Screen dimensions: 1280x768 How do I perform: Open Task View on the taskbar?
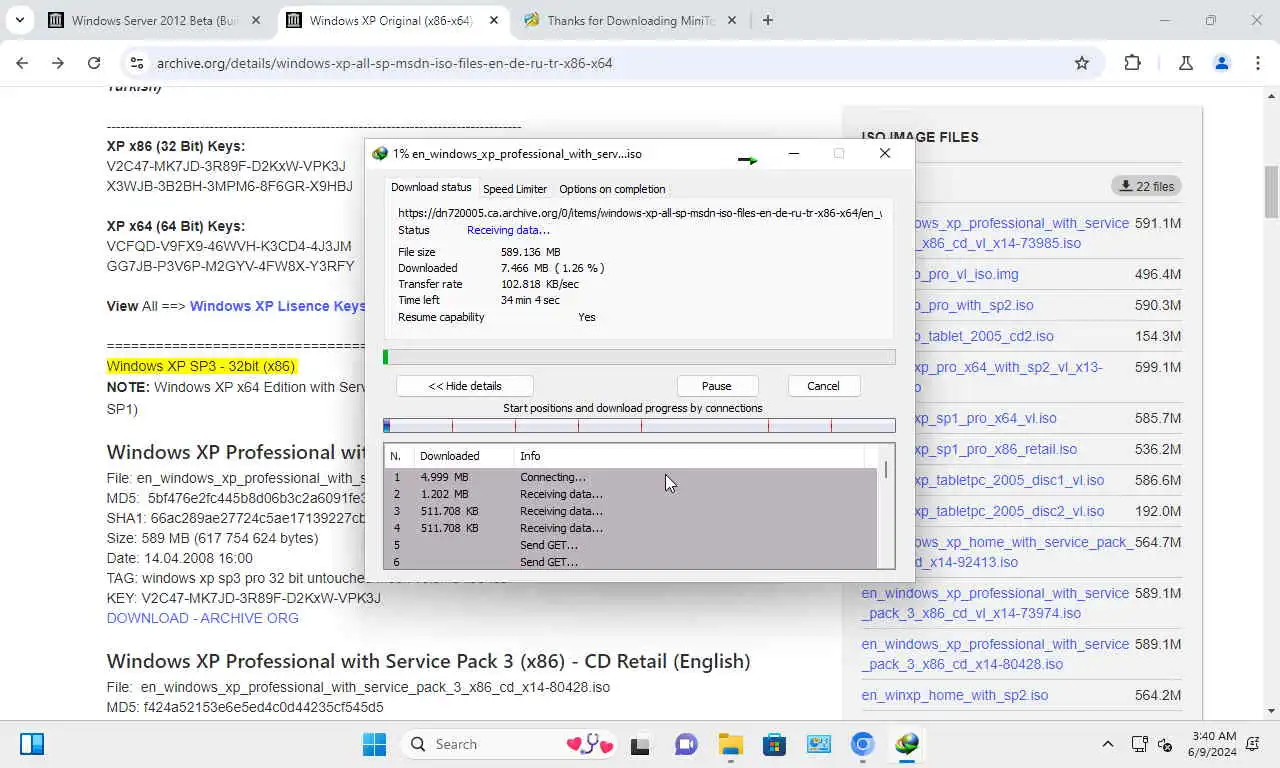pos(640,744)
